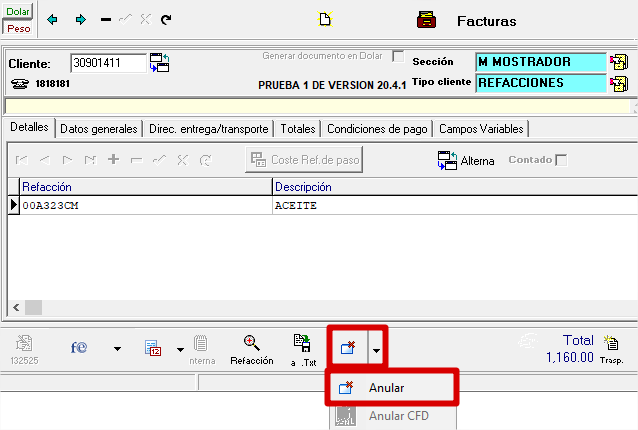Toggle the Contado checkbox
The width and height of the screenshot is (638, 430).
(x=562, y=160)
